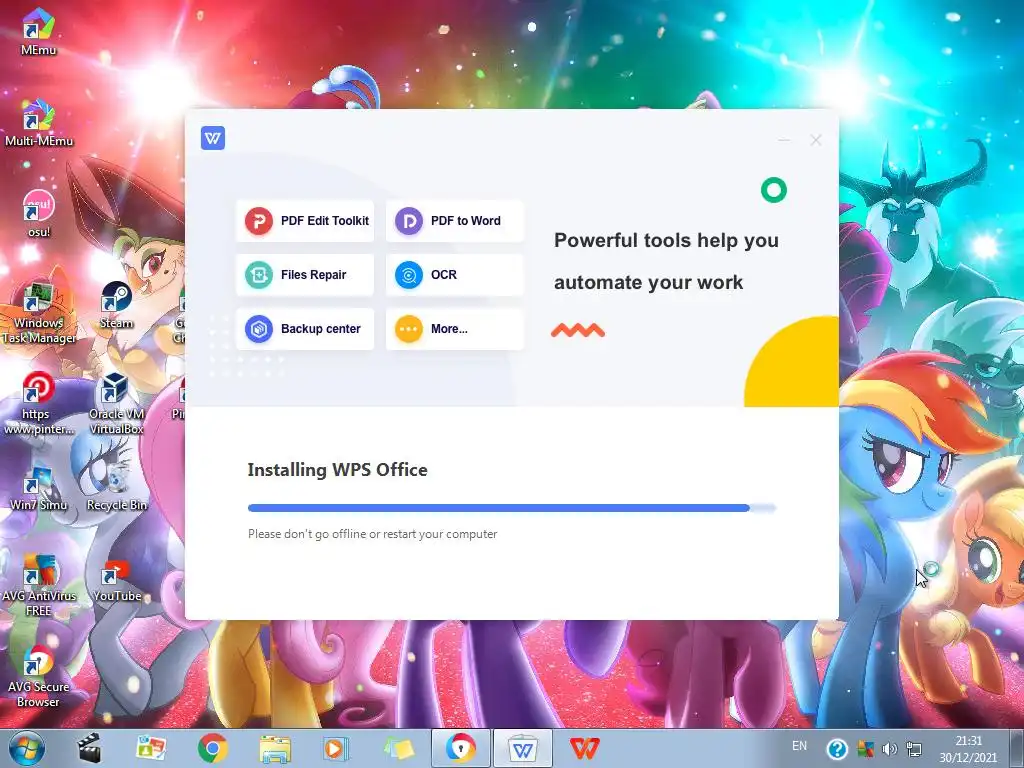Select the osu! desktop shortcut
Image resolution: width=1024 pixels, height=768 pixels.
click(39, 214)
